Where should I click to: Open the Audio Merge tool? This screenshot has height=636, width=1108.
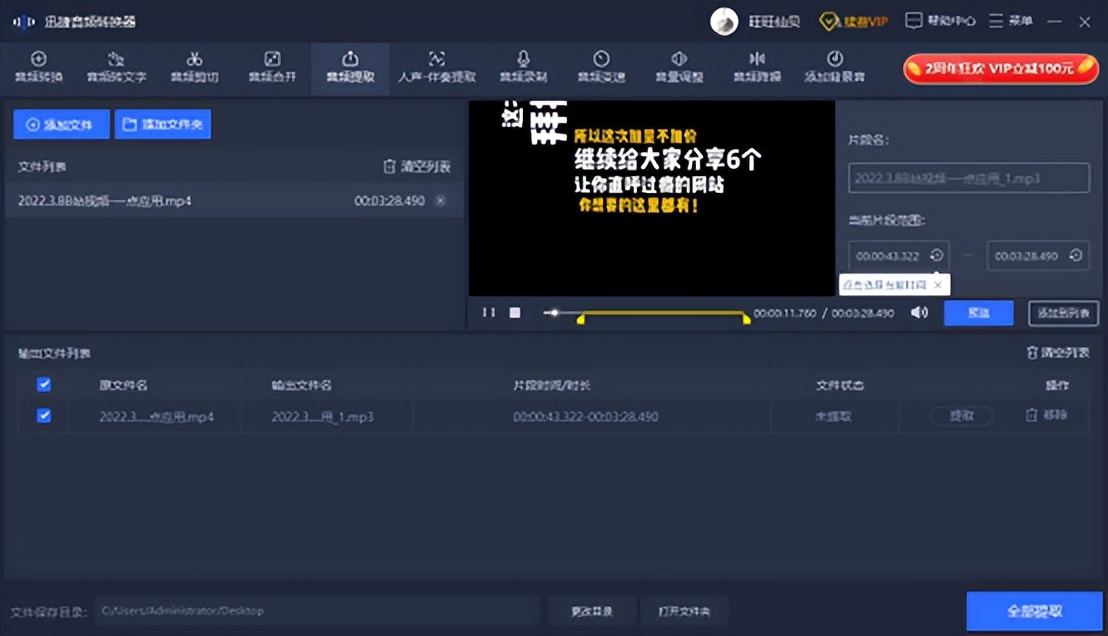[x=272, y=66]
